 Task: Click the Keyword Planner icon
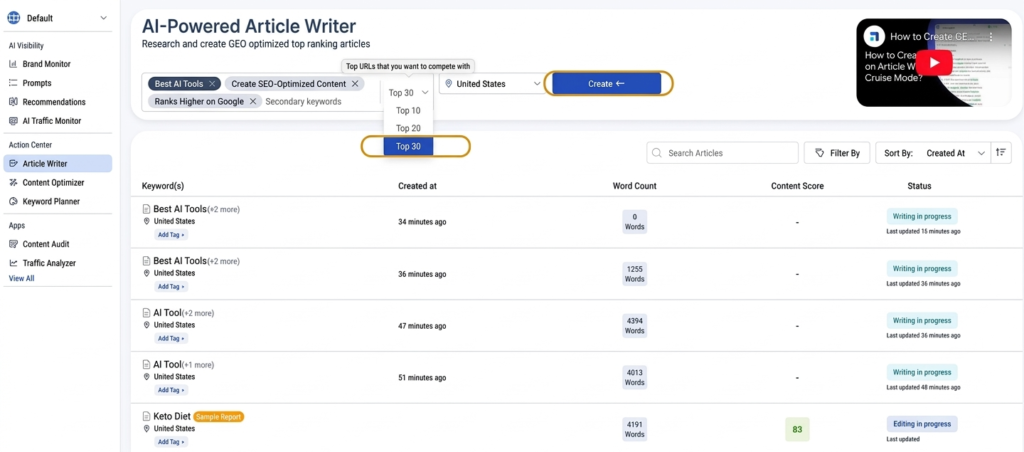click(13, 201)
